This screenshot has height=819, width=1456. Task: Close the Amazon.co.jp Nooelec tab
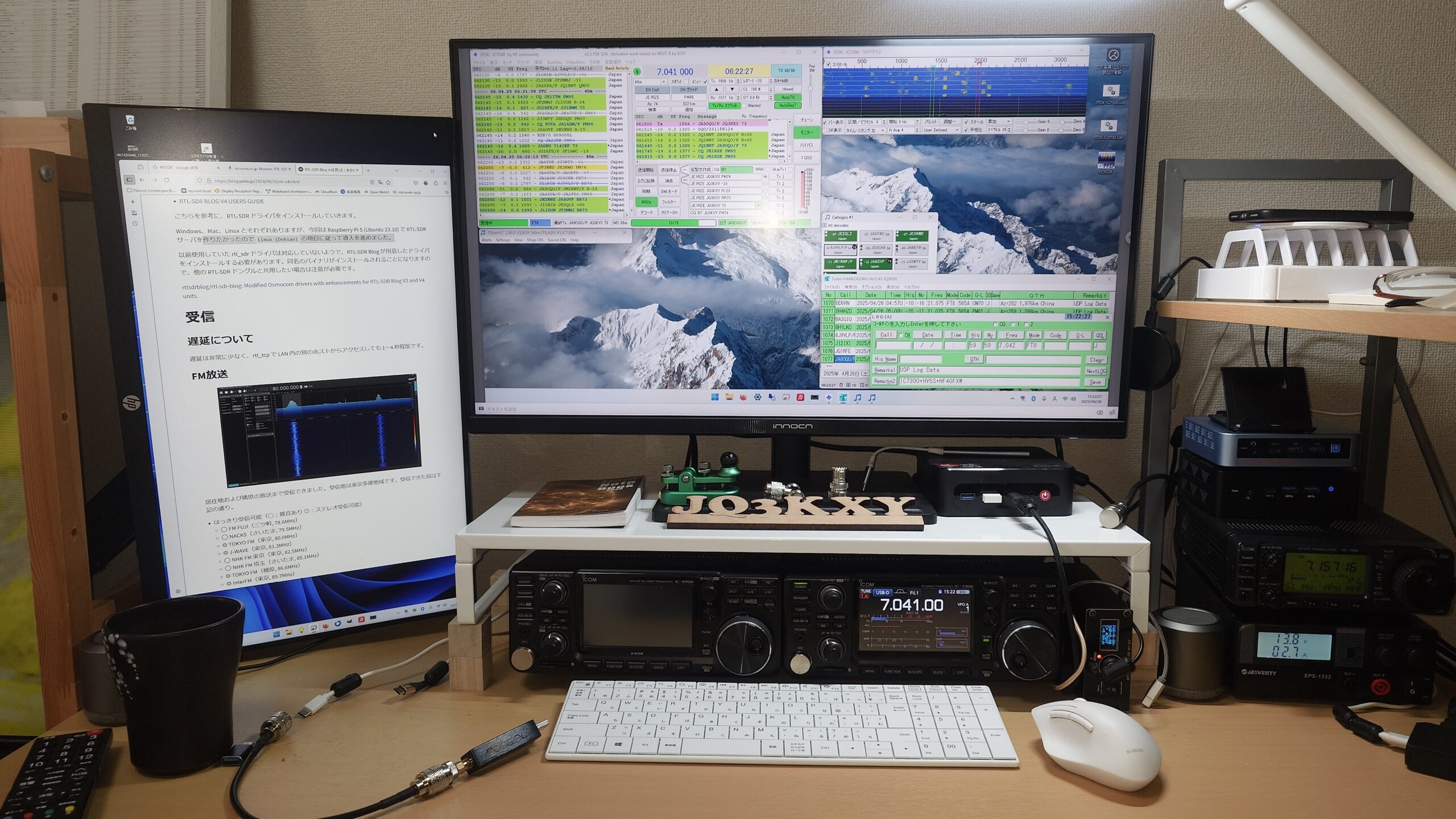pyautogui.click(x=289, y=169)
